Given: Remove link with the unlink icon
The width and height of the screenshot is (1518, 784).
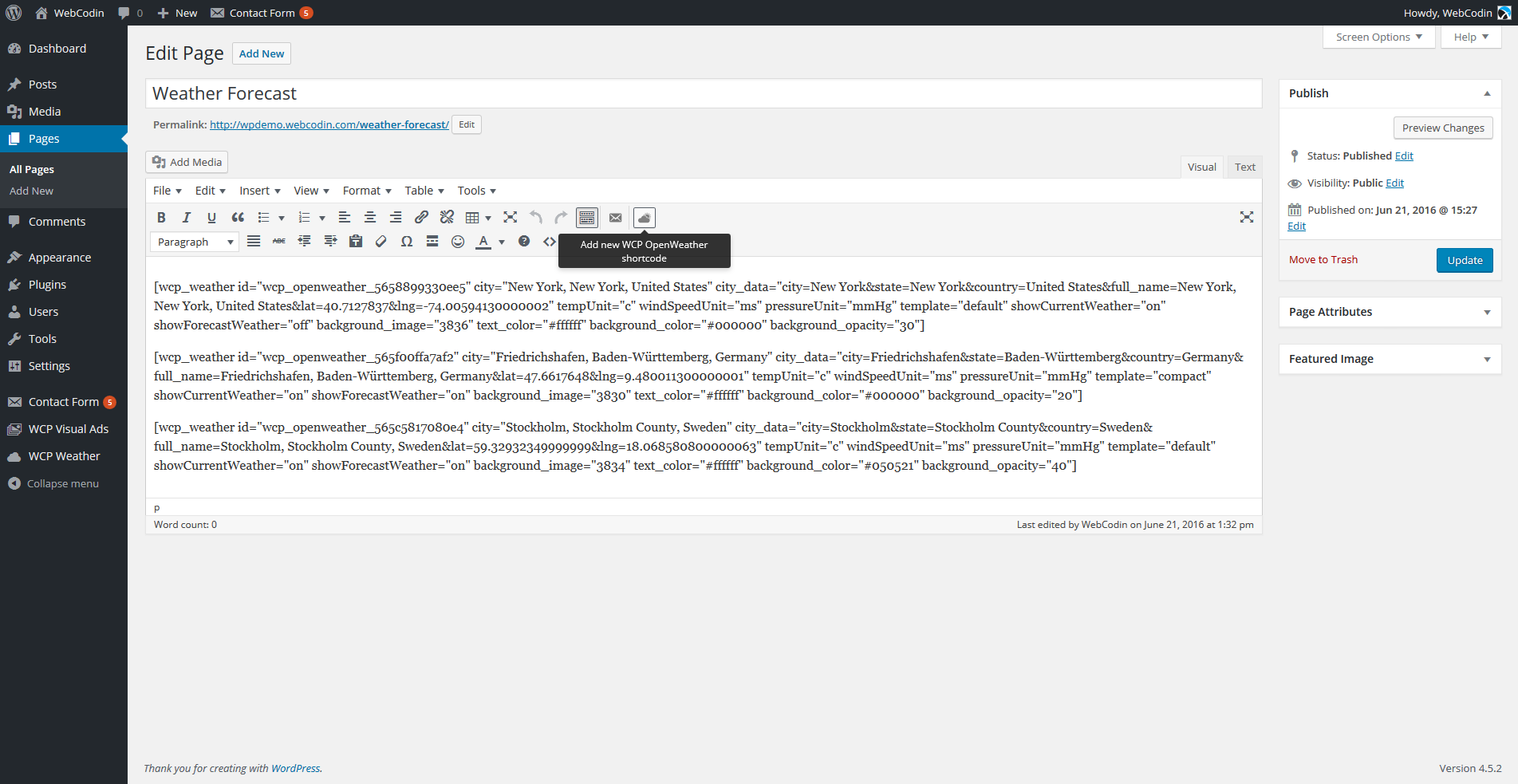Looking at the screenshot, I should pos(447,218).
